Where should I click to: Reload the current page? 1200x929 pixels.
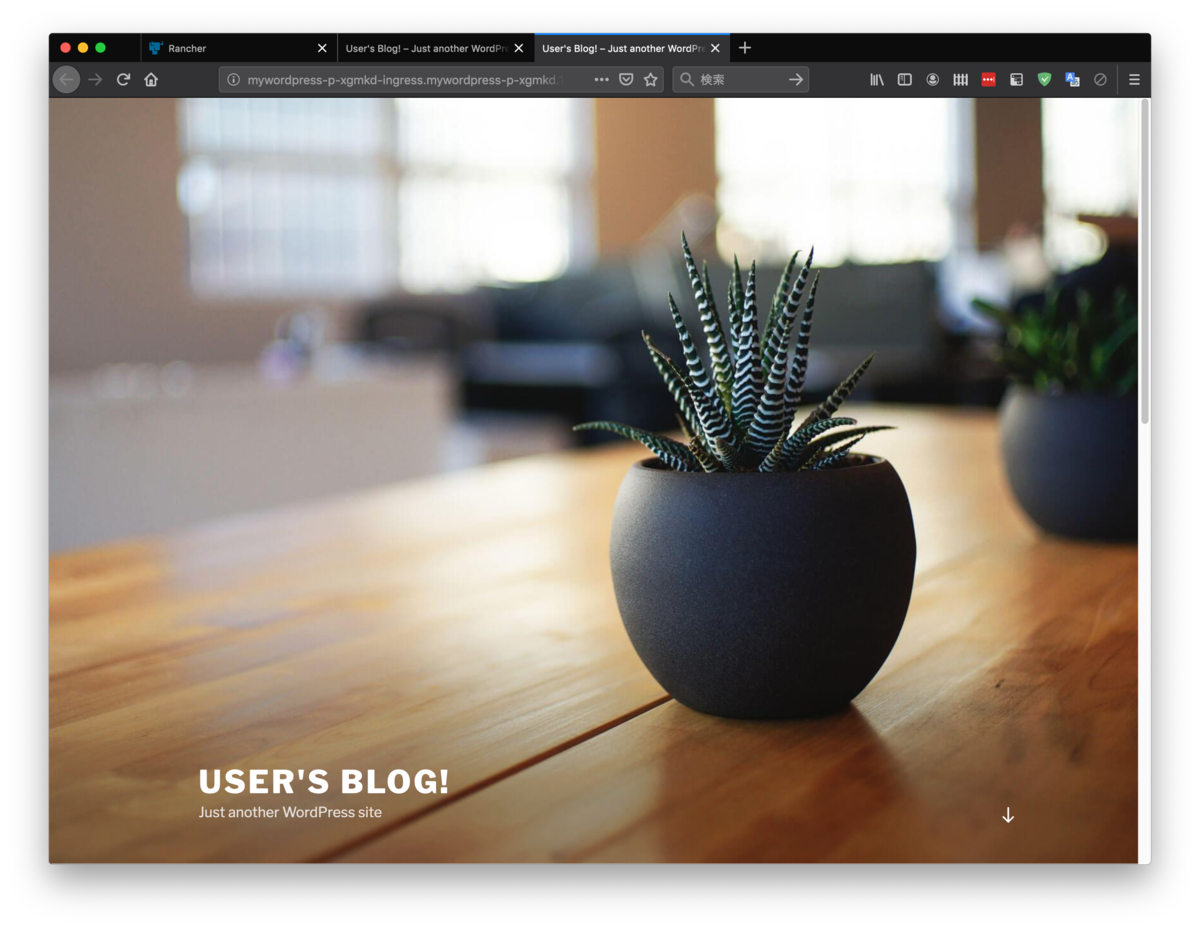click(x=123, y=79)
